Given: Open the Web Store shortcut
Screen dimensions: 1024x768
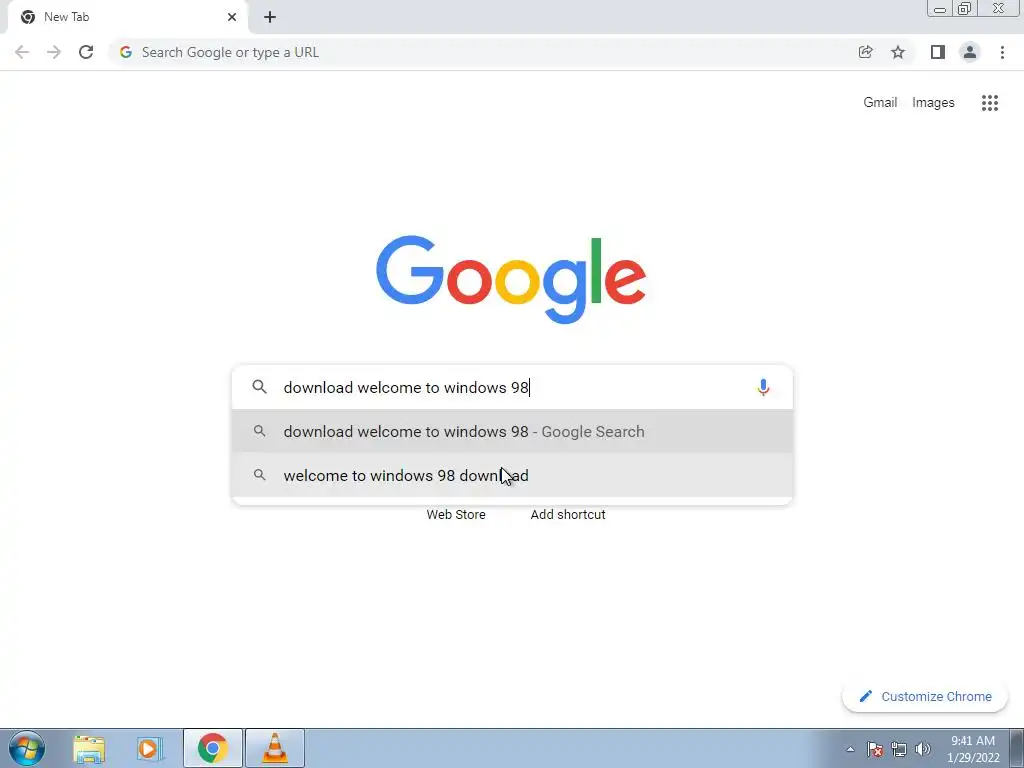Looking at the screenshot, I should [456, 515].
